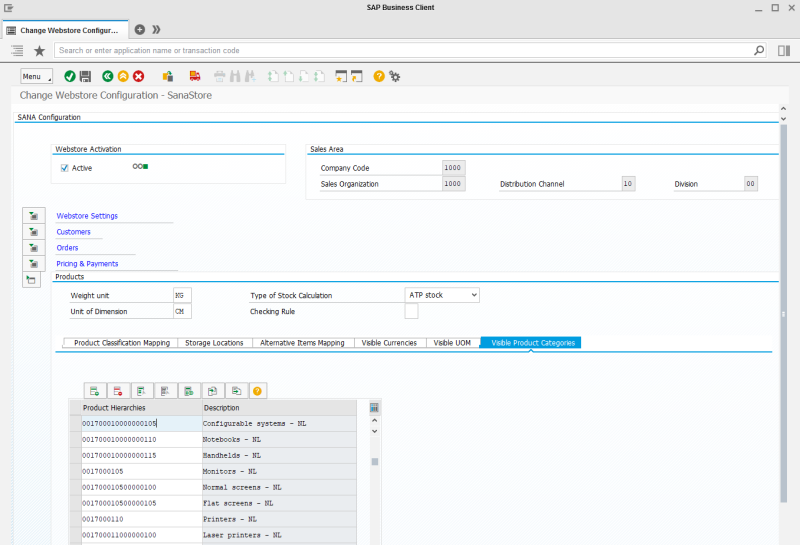800x545 pixels.
Task: Open new tab with the plus icon
Action: 140,30
